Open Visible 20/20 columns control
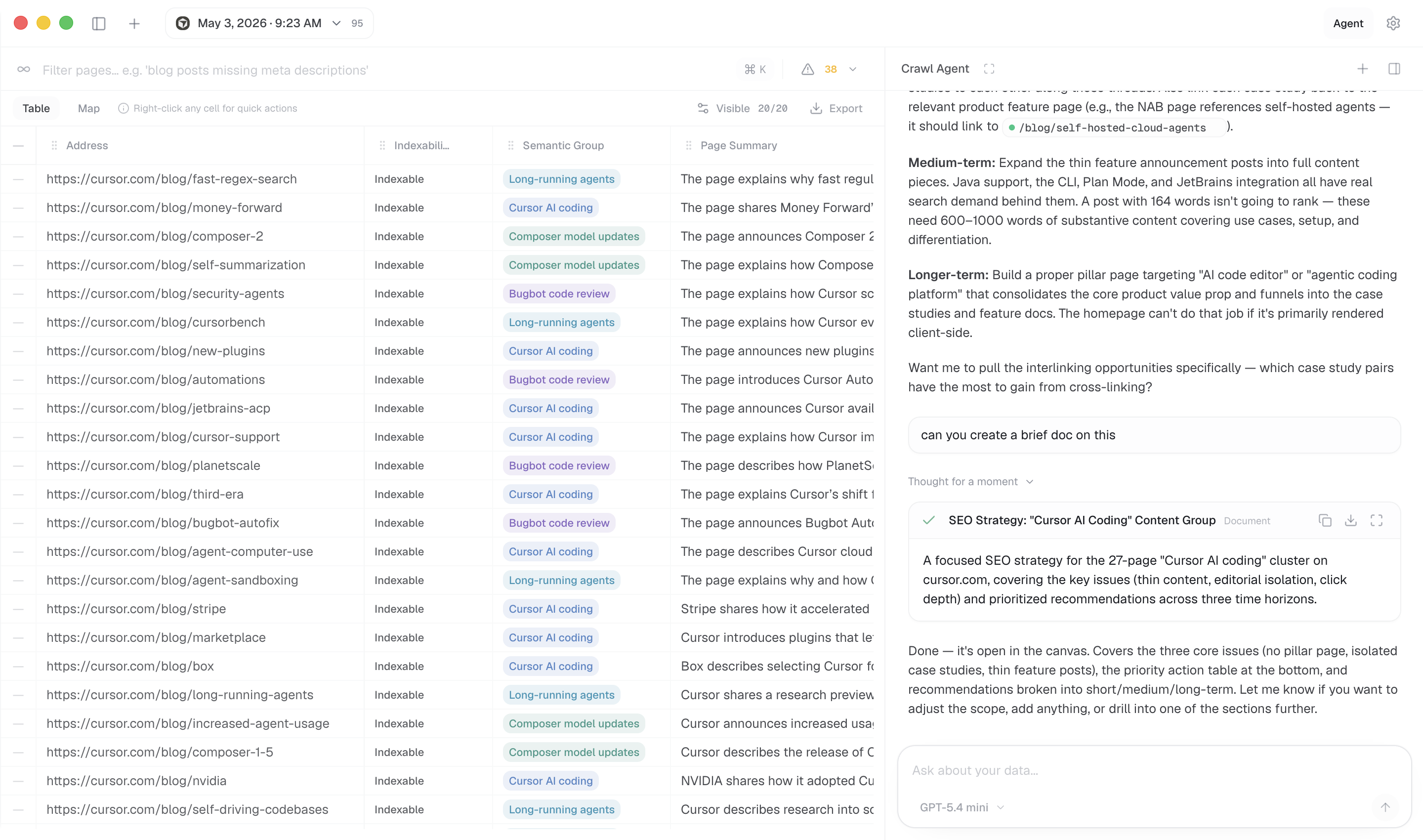 pyautogui.click(x=742, y=108)
